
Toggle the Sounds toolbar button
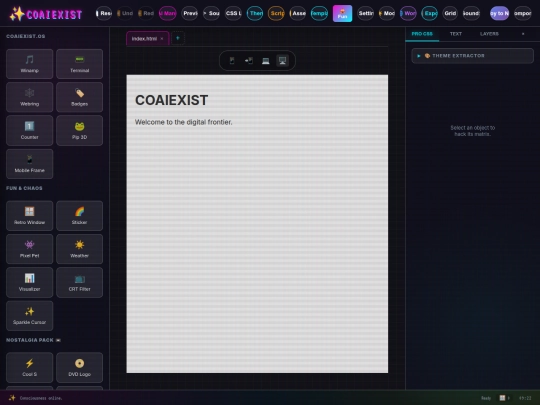pyautogui.click(x=471, y=13)
